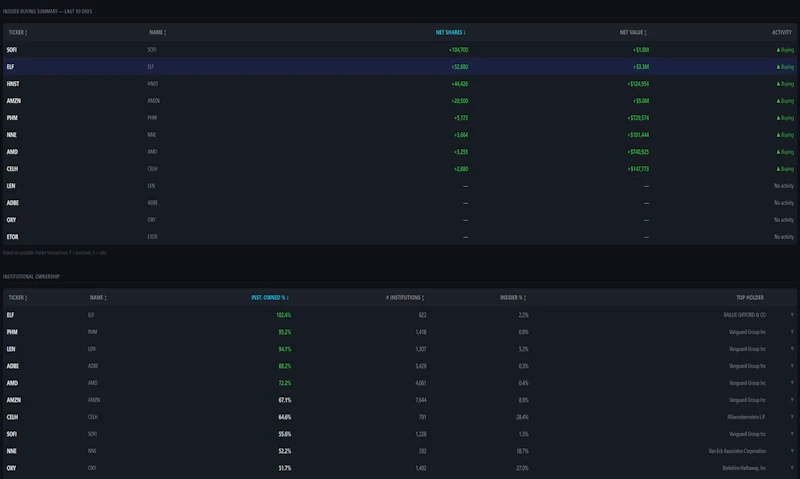The image size is (800, 479).
Task: Sort insider table by Net Value
Action: tap(633, 32)
